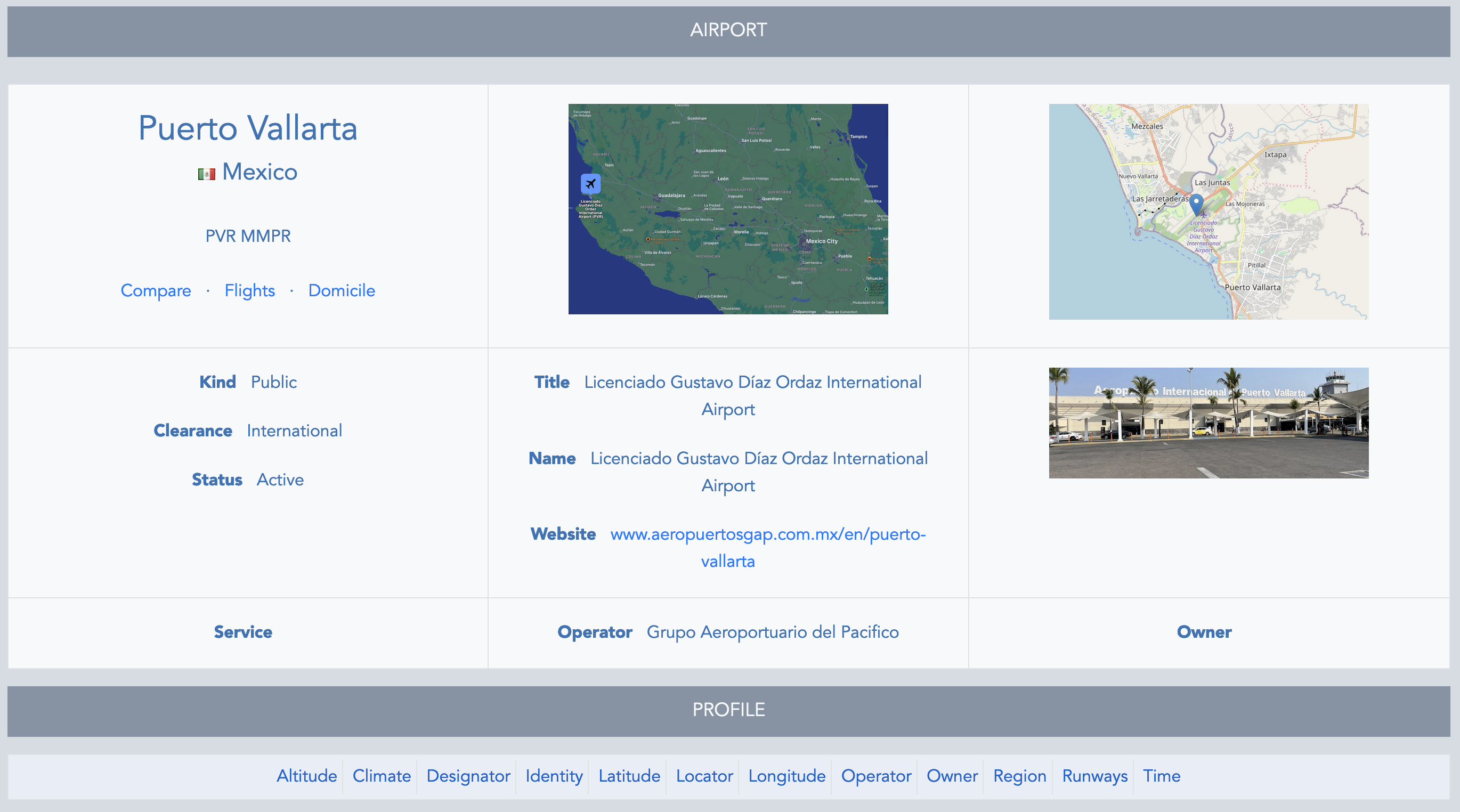Image resolution: width=1460 pixels, height=812 pixels.
Task: Select the Region profile link
Action: 1019,776
